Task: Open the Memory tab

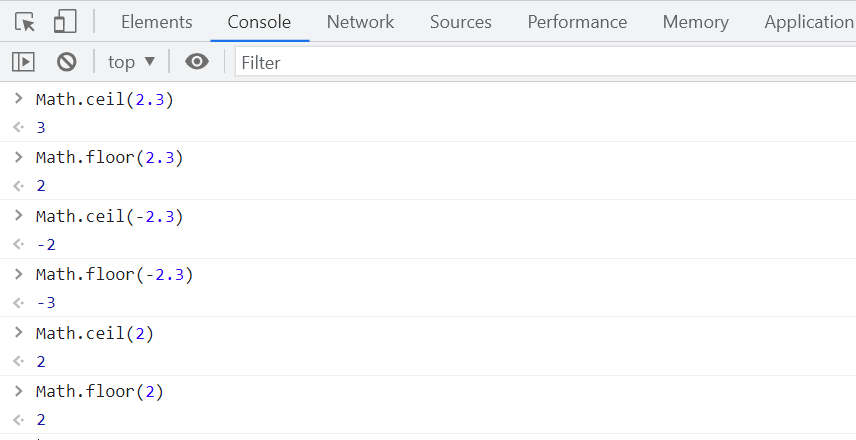Action: 696,22
